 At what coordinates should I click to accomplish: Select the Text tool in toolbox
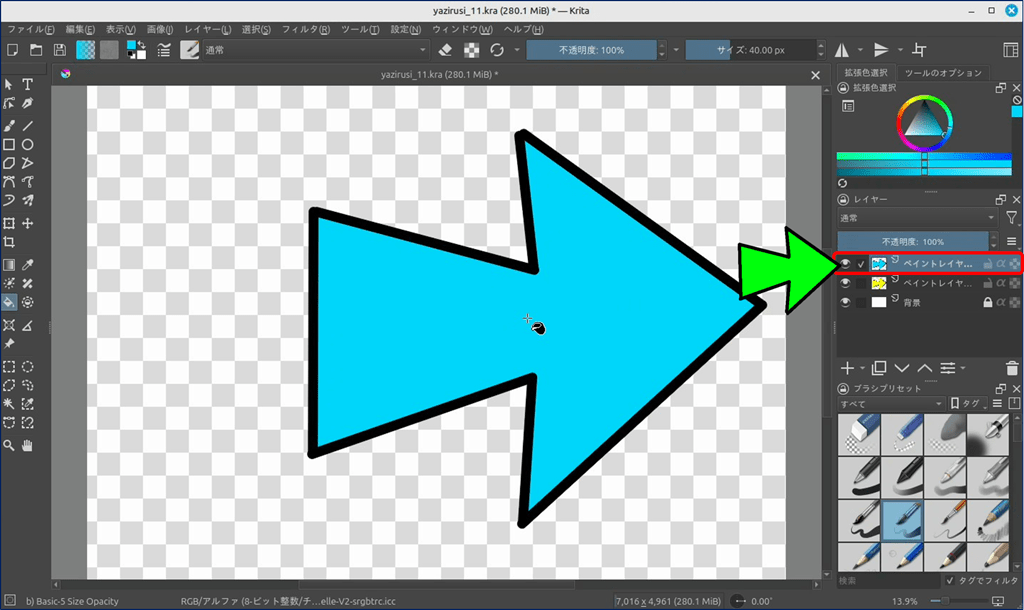[28, 85]
